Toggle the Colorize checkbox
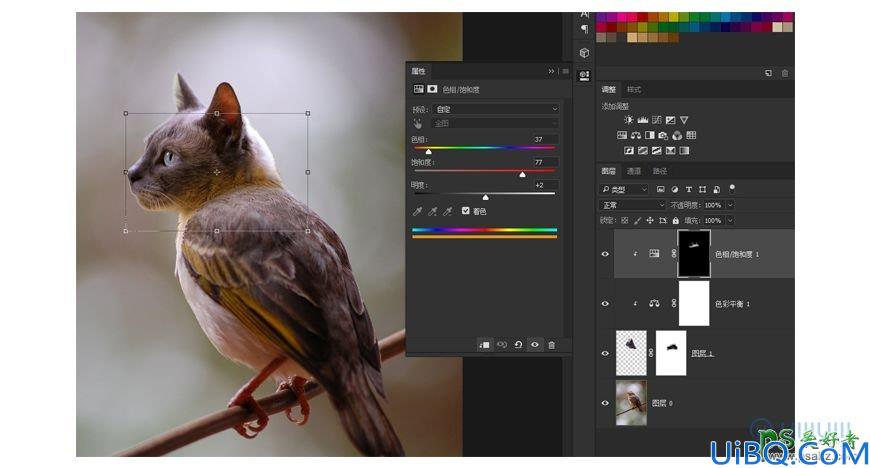Image resolution: width=870 pixels, height=468 pixels. pyautogui.click(x=466, y=210)
